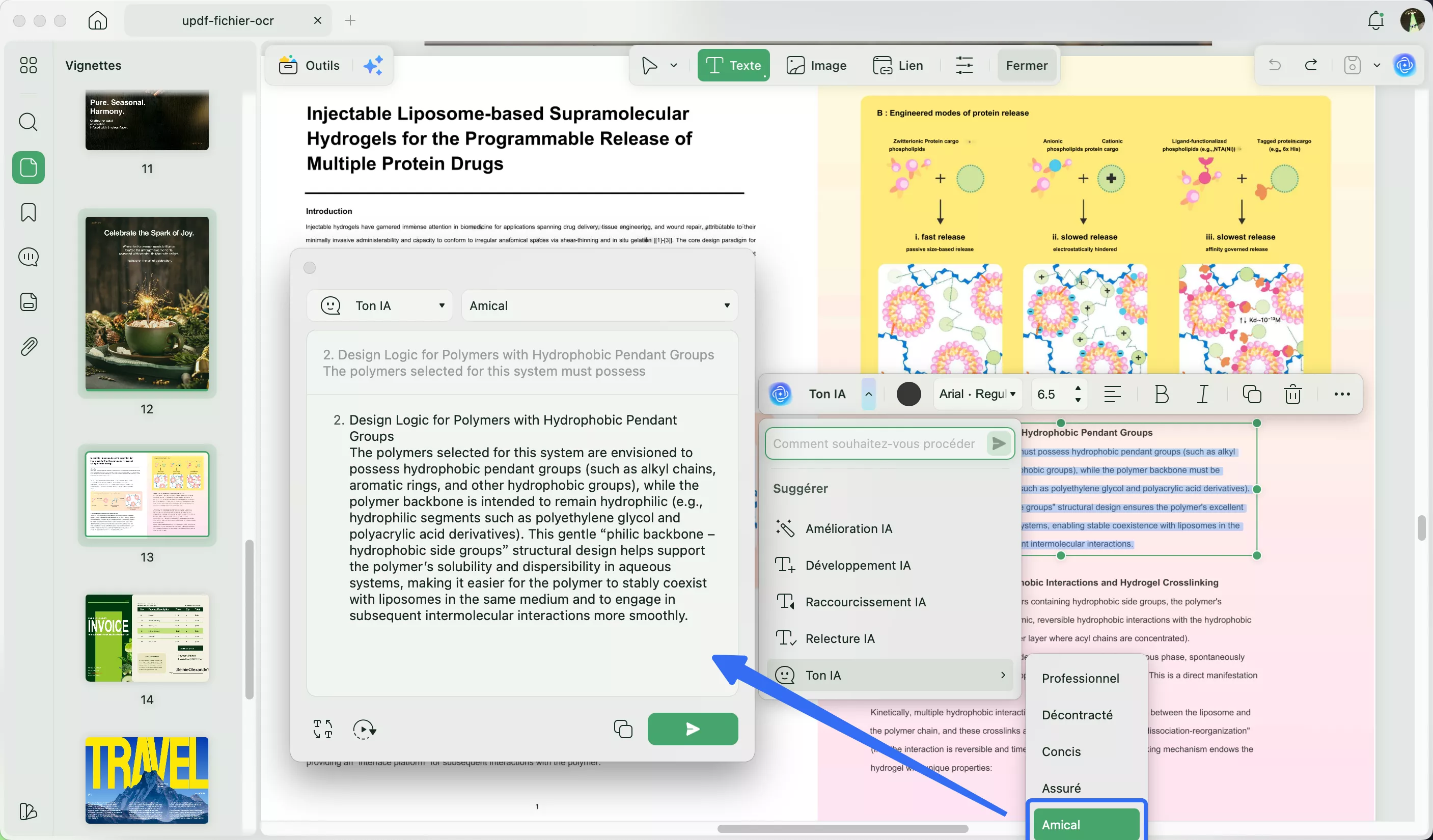Screen dimensions: 1433x840
Task: Expand the Ton IA dropdown in AI panel
Action: (x=380, y=306)
